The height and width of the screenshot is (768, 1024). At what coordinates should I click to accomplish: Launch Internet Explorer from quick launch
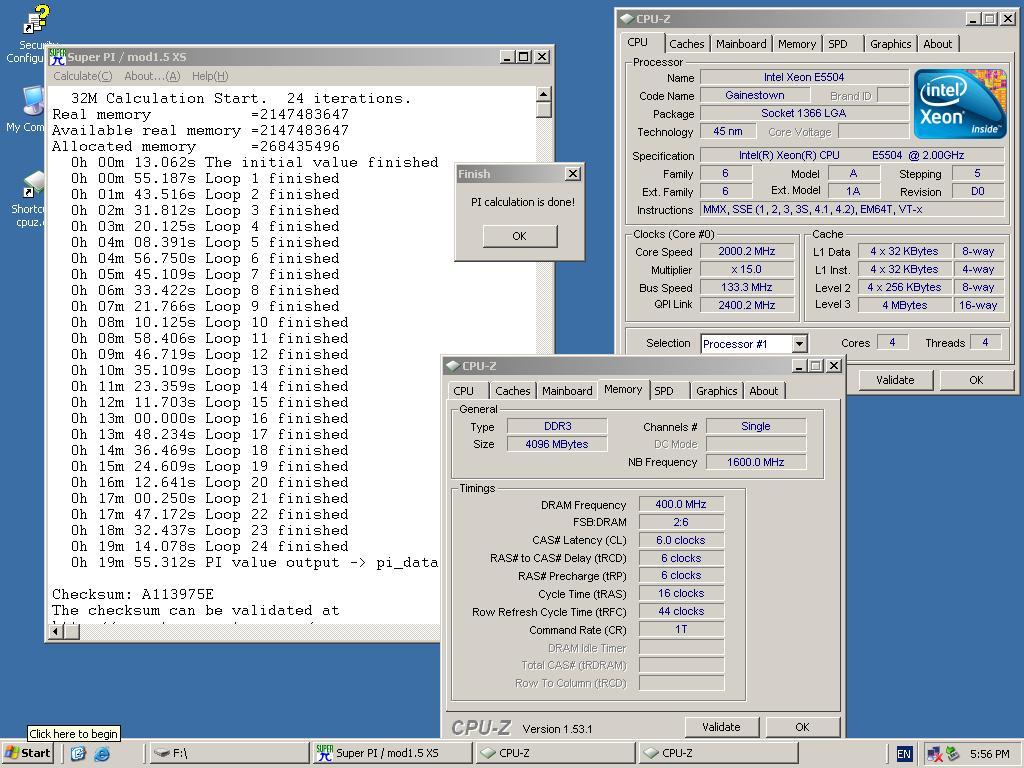pyautogui.click(x=102, y=754)
